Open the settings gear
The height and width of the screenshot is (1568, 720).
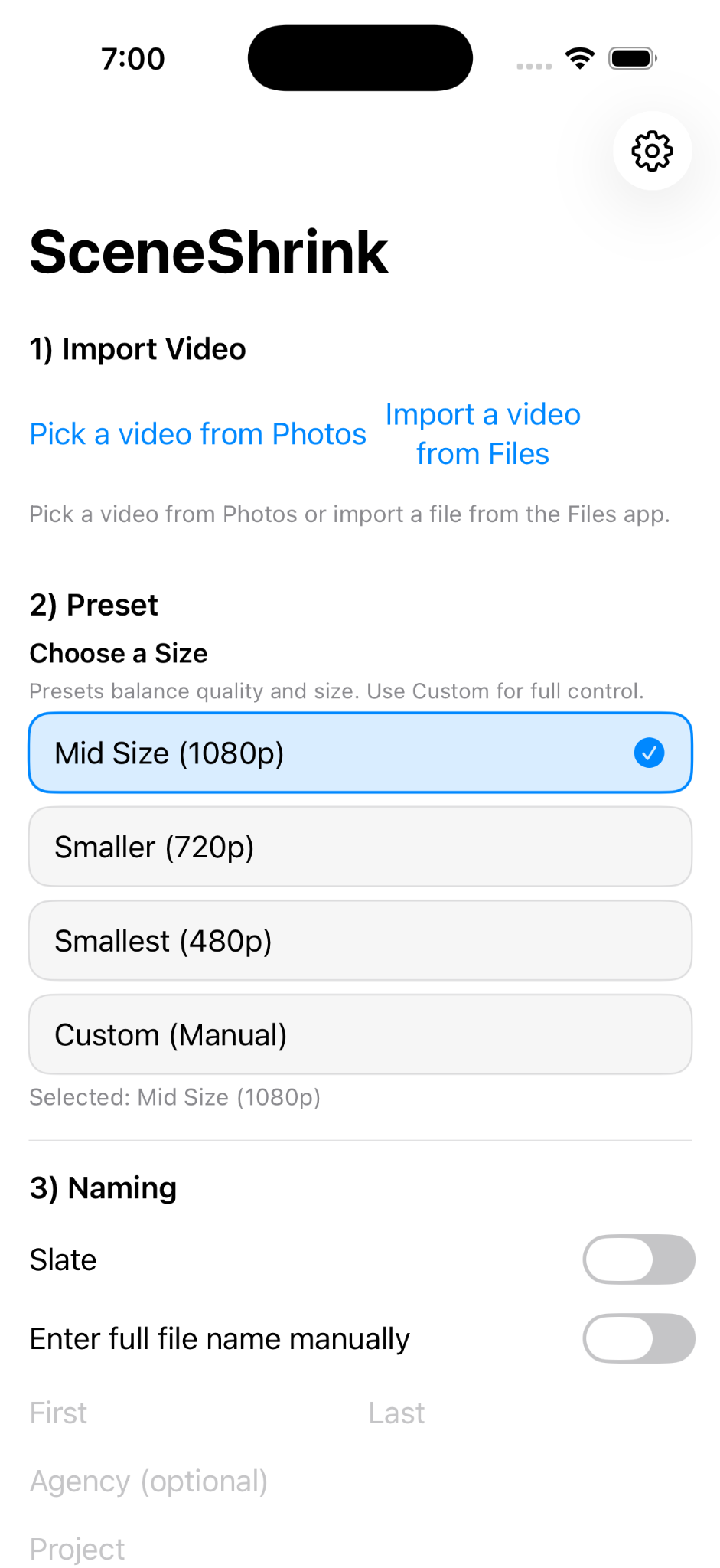pos(651,151)
